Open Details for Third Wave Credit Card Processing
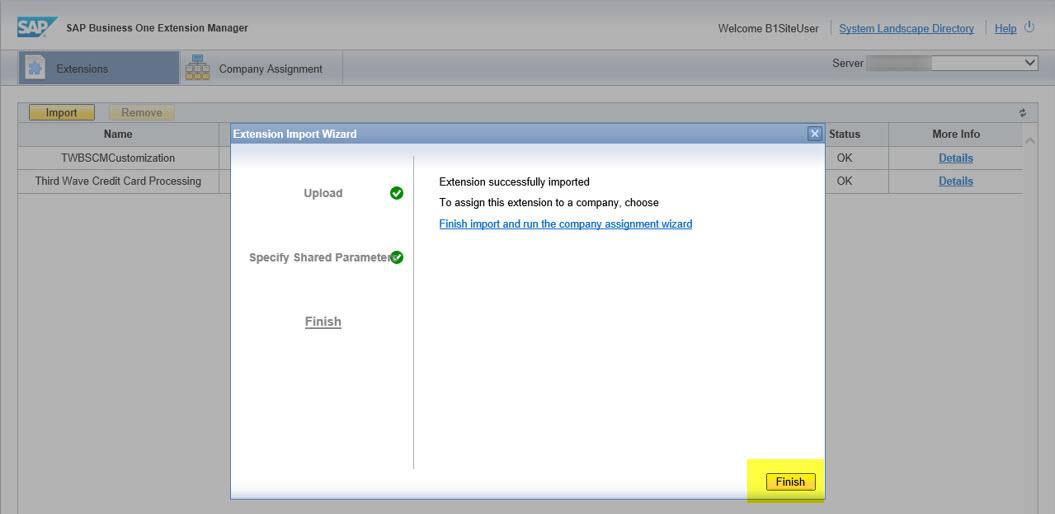 955,181
